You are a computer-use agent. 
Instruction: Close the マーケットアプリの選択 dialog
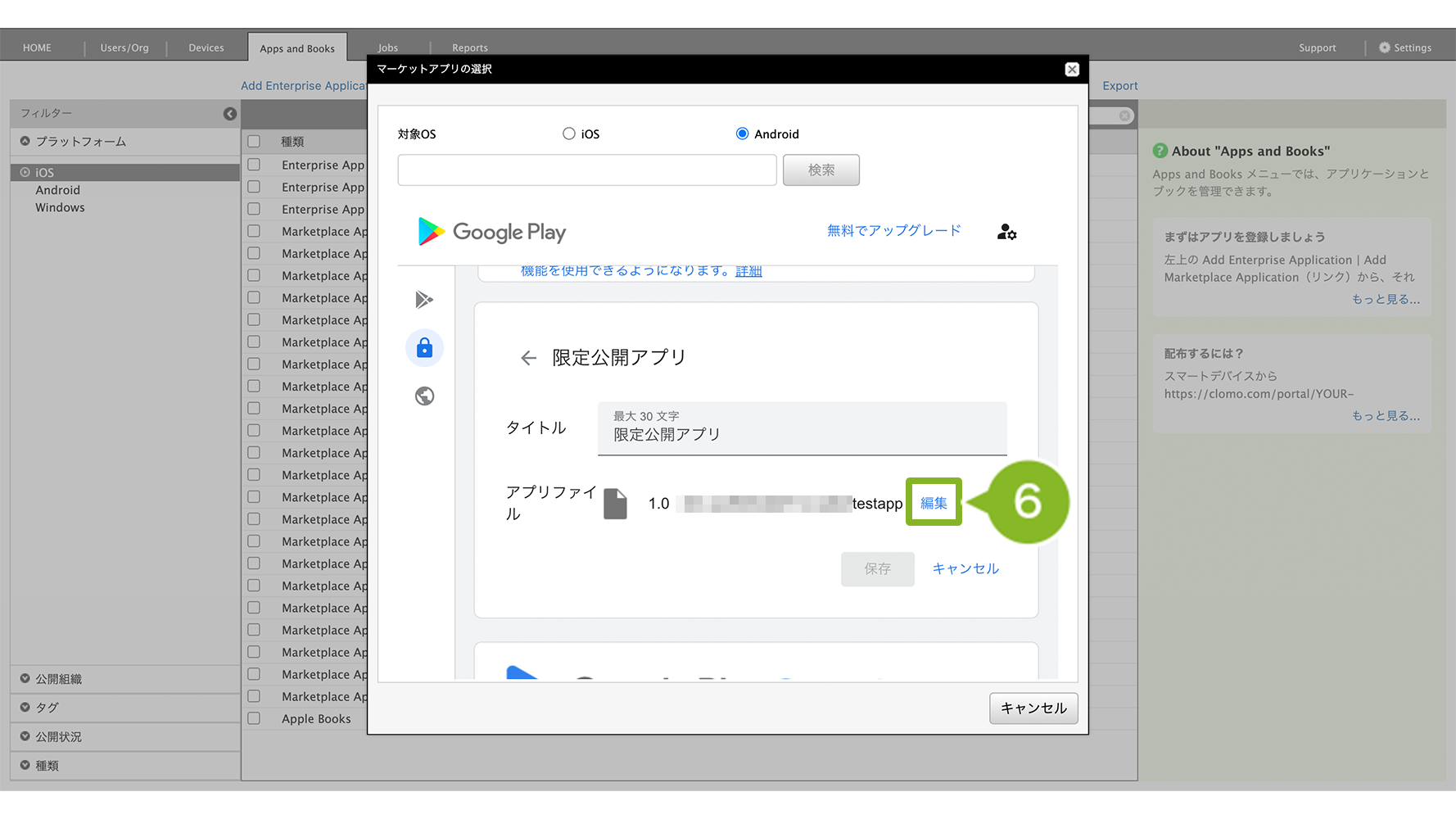(x=1071, y=70)
